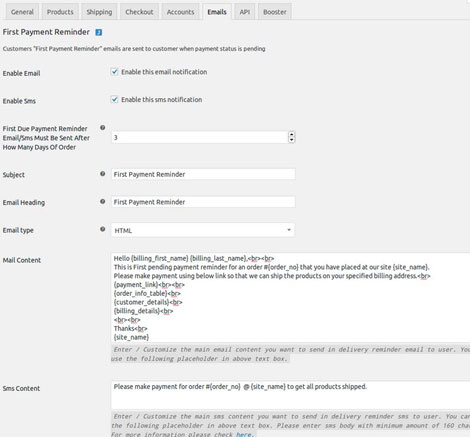Open the 'here' link for sms information

pos(243,434)
